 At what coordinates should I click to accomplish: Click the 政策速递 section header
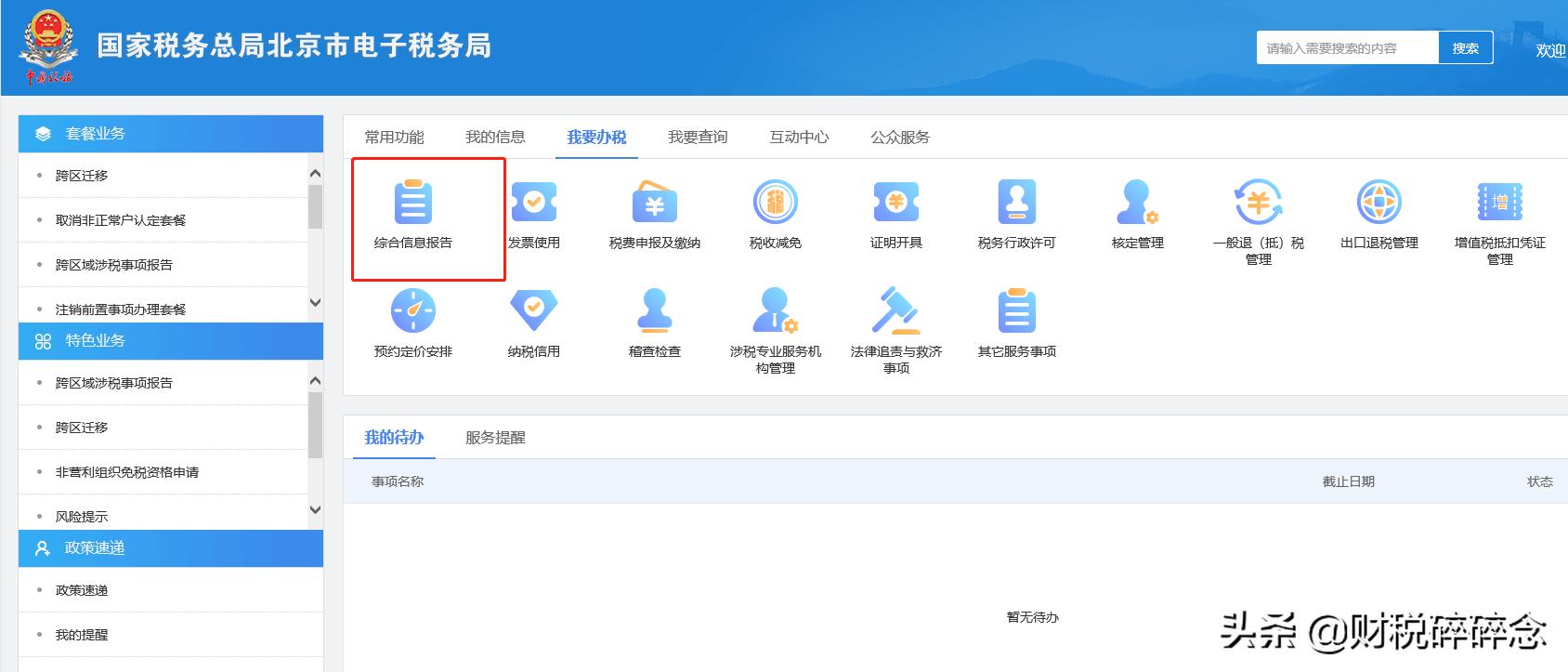[x=171, y=548]
